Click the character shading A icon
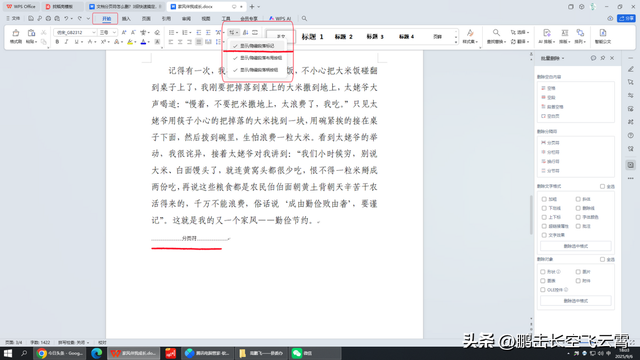Viewport: 640px width, 360px height. point(157,42)
